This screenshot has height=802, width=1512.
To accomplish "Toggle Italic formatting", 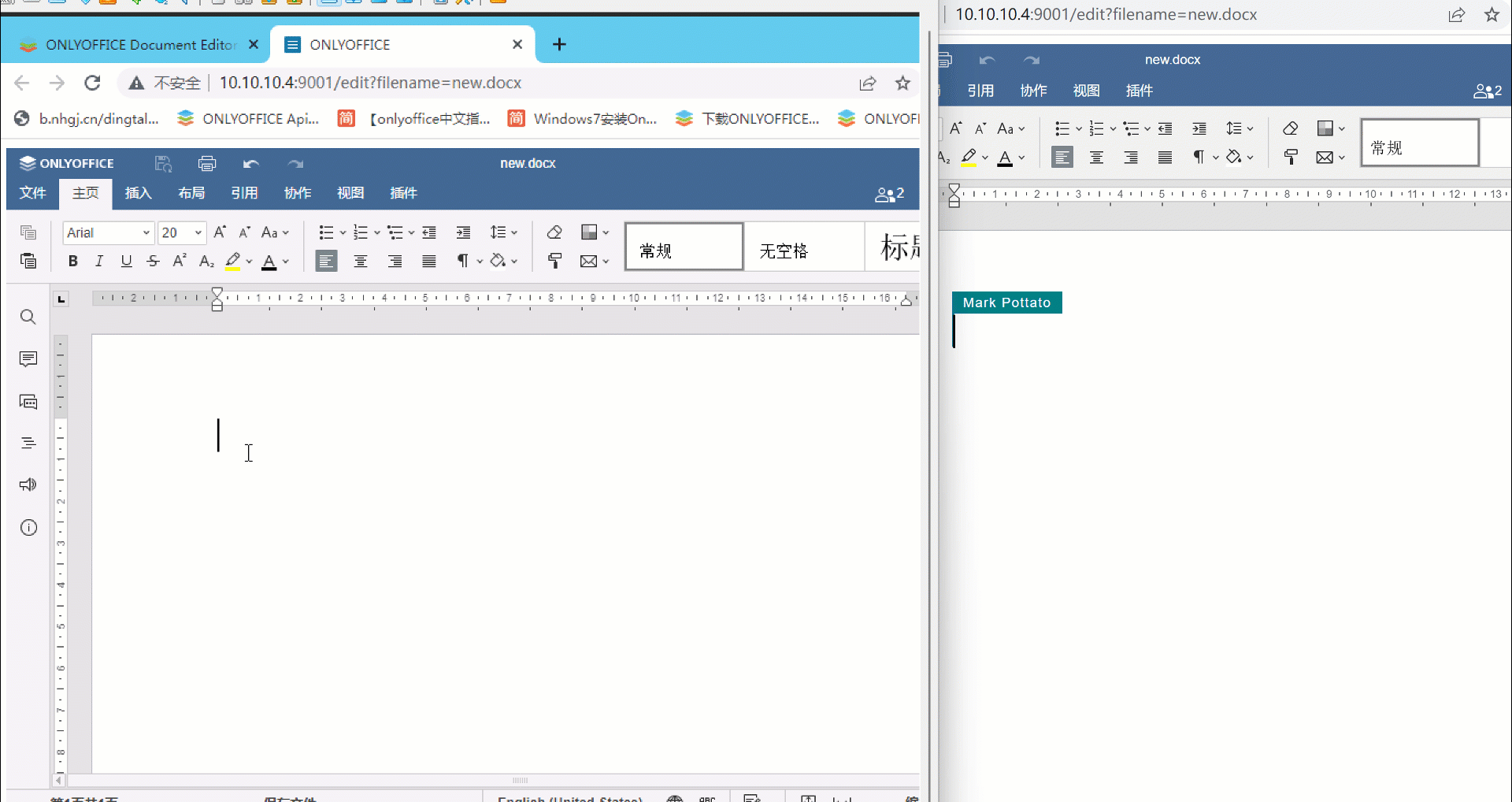I will [99, 261].
